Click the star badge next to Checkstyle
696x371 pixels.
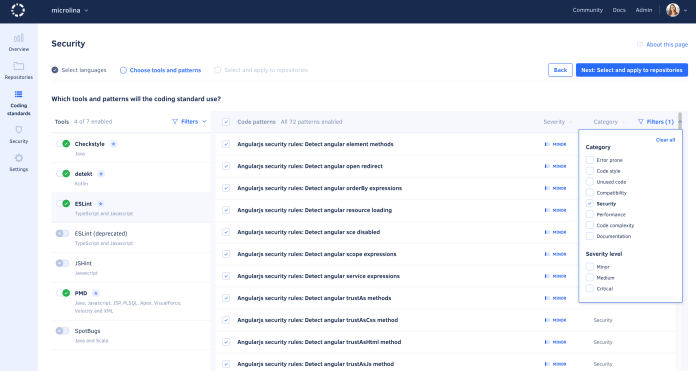click(x=113, y=144)
